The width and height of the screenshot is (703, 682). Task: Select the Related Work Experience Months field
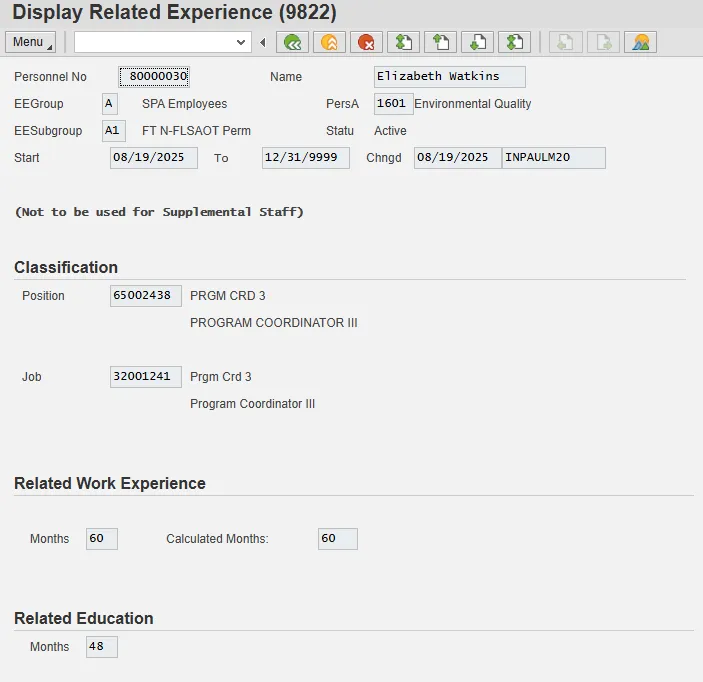[x=102, y=539]
